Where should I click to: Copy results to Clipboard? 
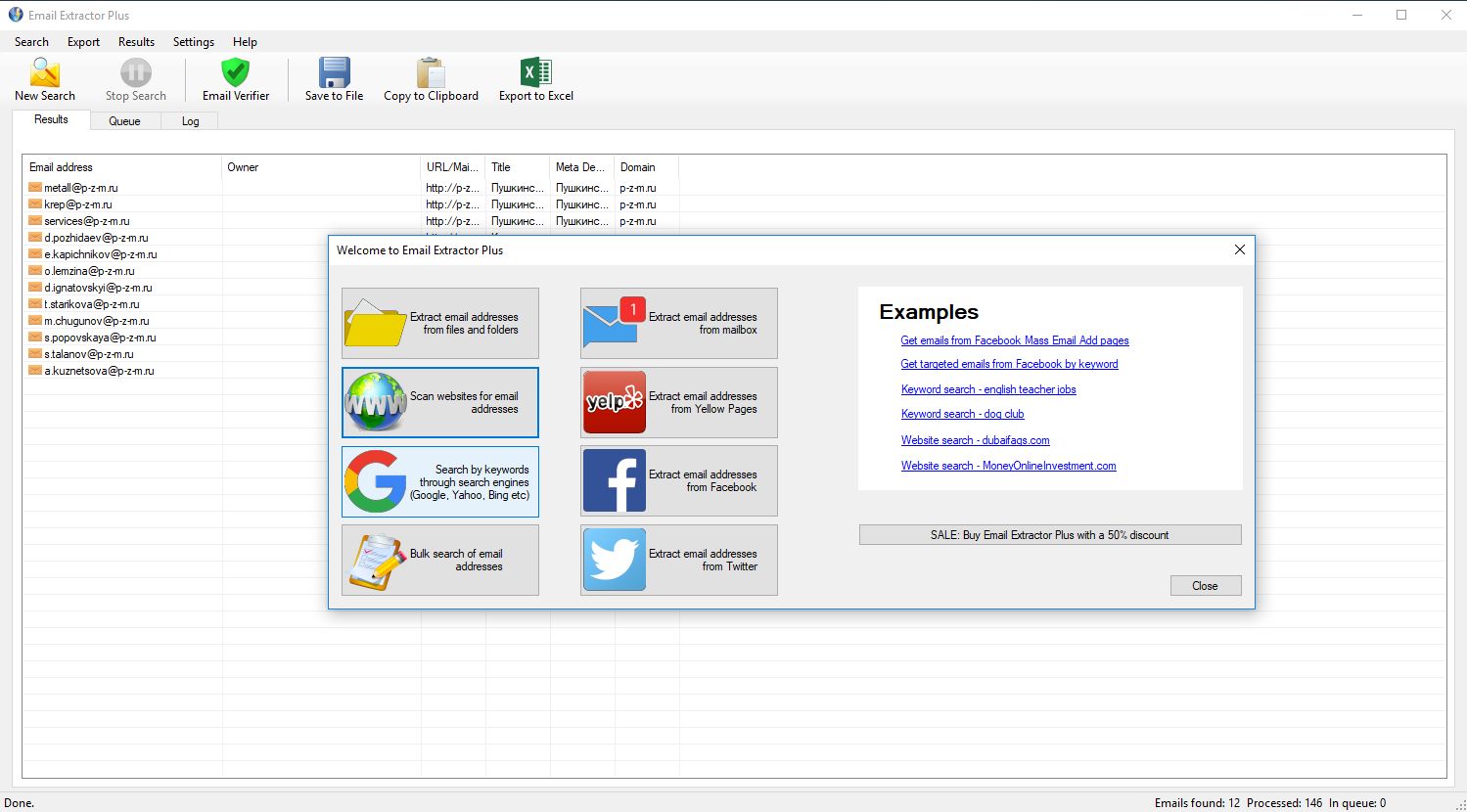(431, 79)
